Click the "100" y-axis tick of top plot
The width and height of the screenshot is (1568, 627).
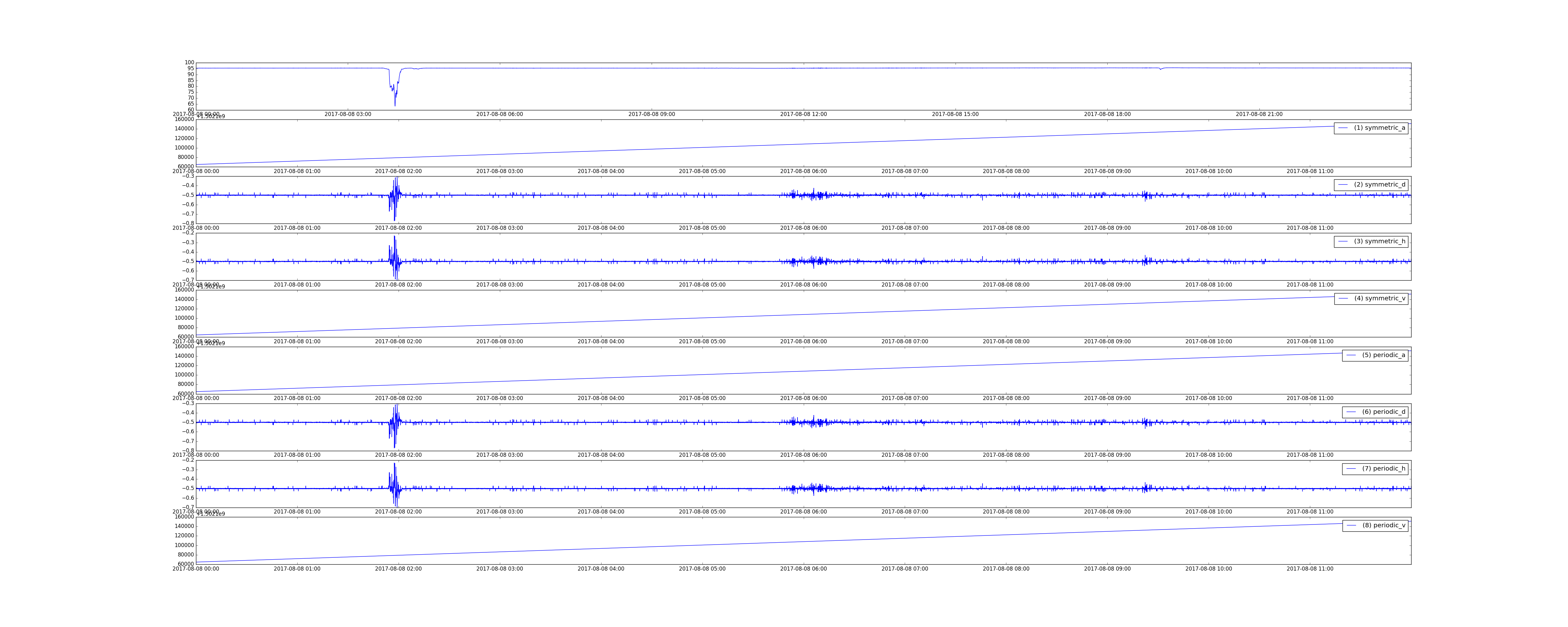click(189, 63)
